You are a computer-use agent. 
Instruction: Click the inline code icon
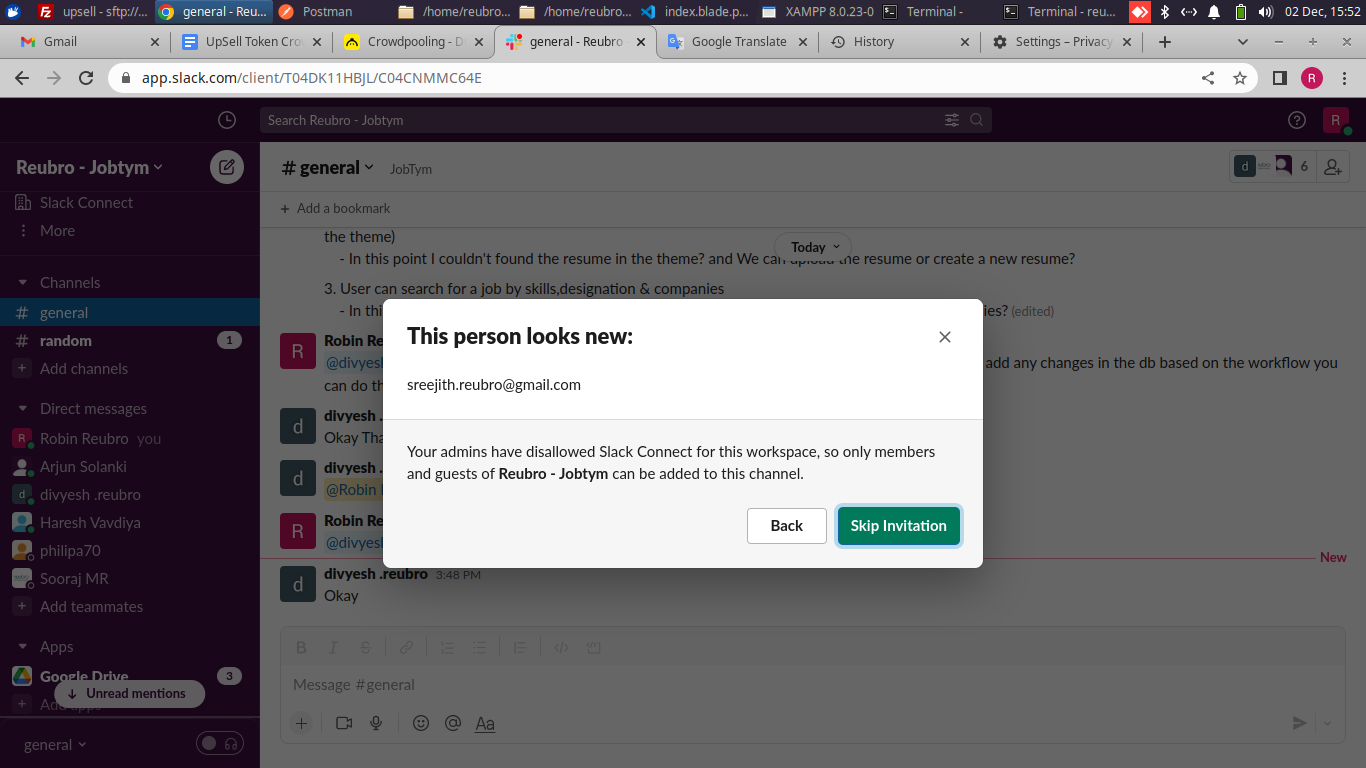coord(561,647)
